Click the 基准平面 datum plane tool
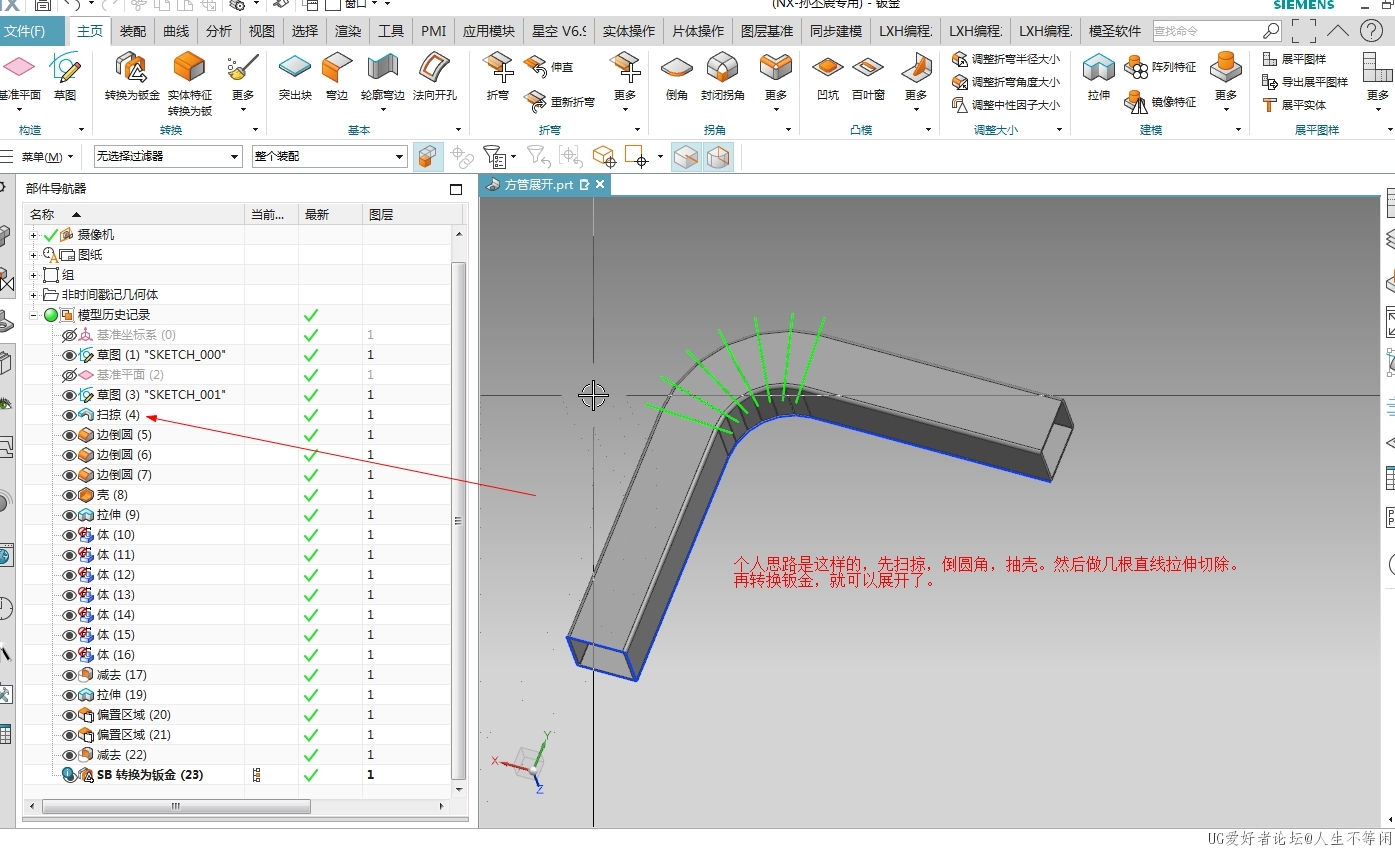1395x850 pixels. [19, 78]
